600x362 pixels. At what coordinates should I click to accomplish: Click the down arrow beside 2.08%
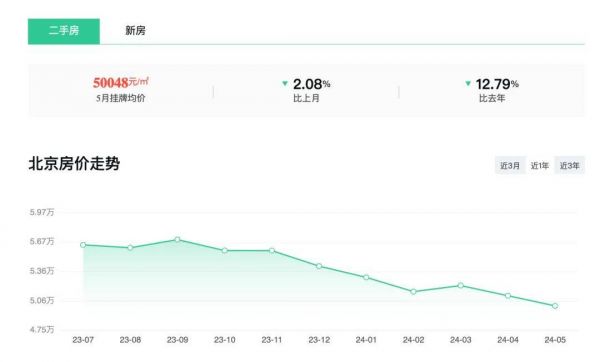tap(285, 83)
